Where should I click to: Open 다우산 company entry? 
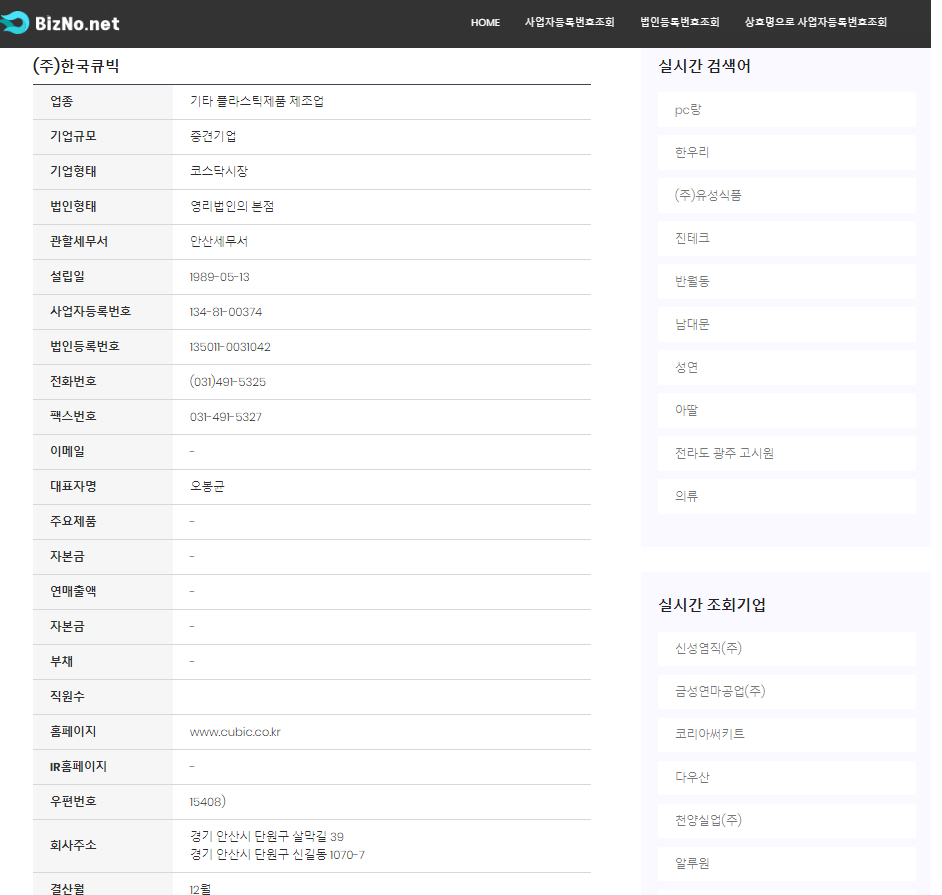click(786, 777)
